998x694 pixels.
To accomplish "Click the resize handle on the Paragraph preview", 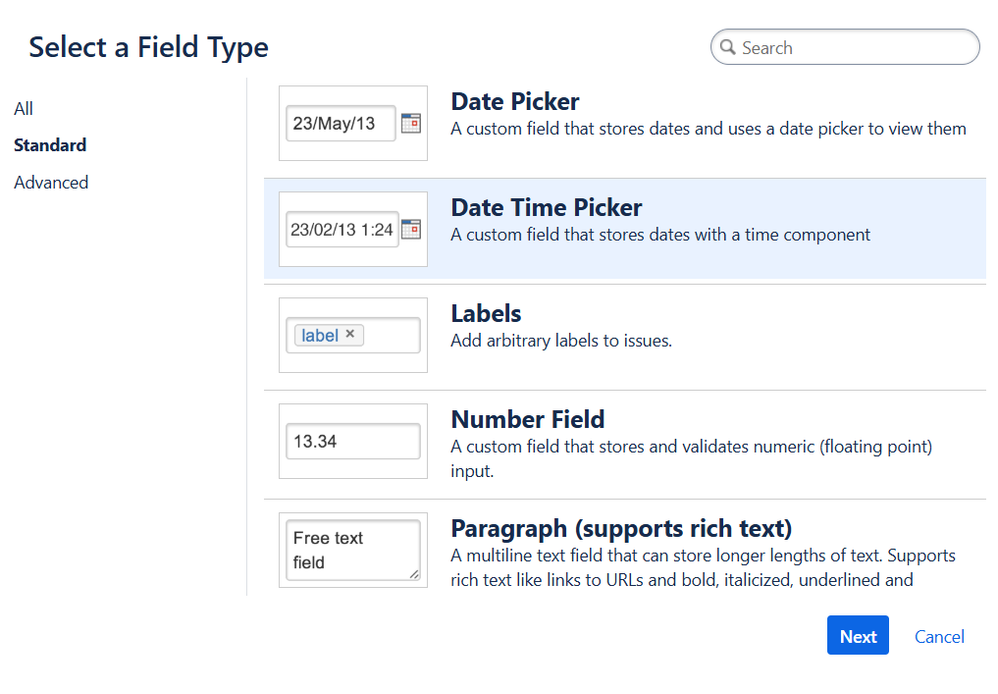I will click(413, 572).
